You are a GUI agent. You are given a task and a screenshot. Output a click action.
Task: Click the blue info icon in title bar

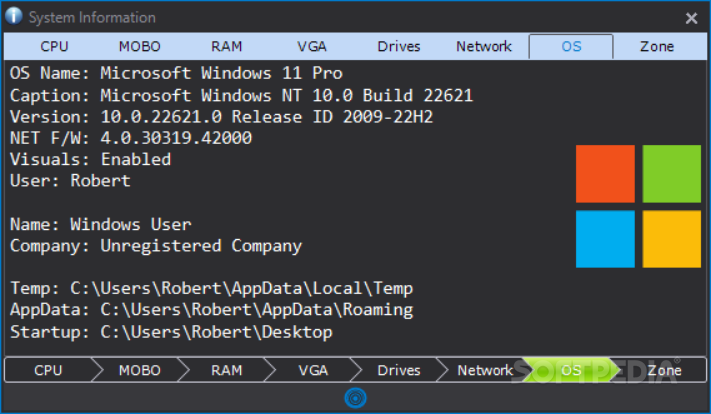14,16
